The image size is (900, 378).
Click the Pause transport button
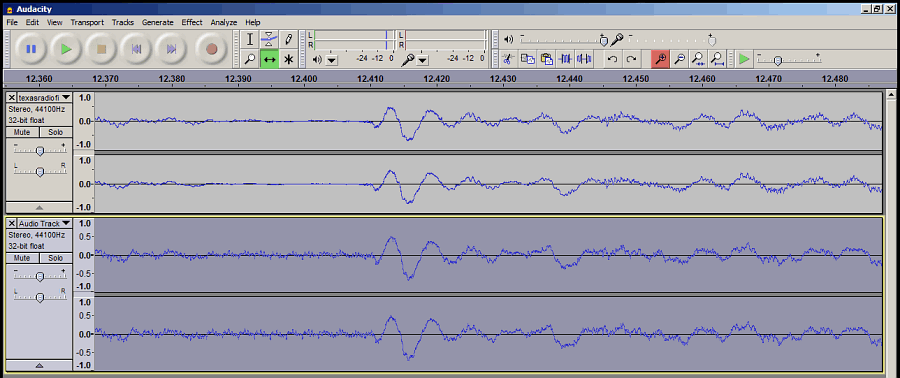(31, 49)
